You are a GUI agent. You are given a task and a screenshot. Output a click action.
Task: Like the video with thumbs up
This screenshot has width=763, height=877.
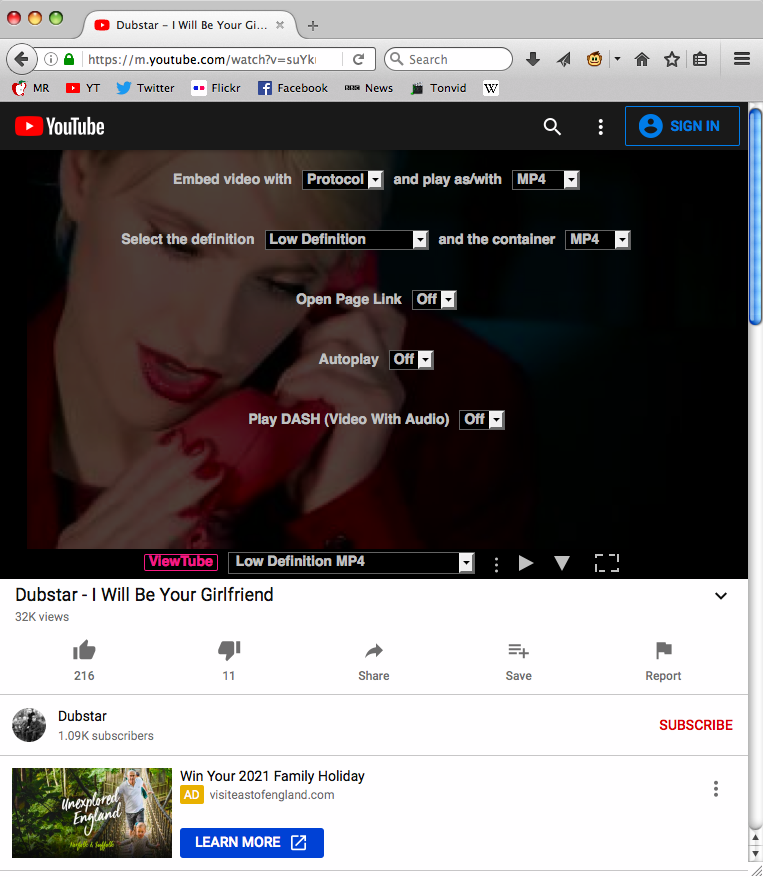pyautogui.click(x=84, y=650)
